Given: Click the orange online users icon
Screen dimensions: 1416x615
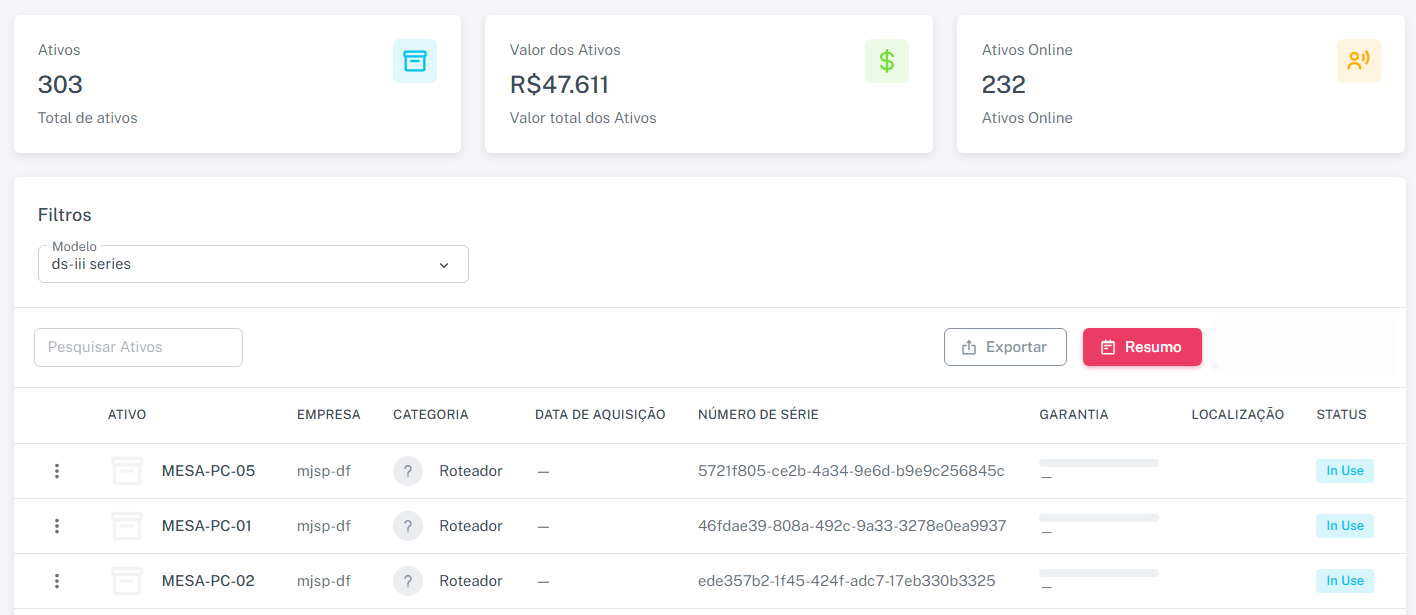Looking at the screenshot, I should point(1358,61).
